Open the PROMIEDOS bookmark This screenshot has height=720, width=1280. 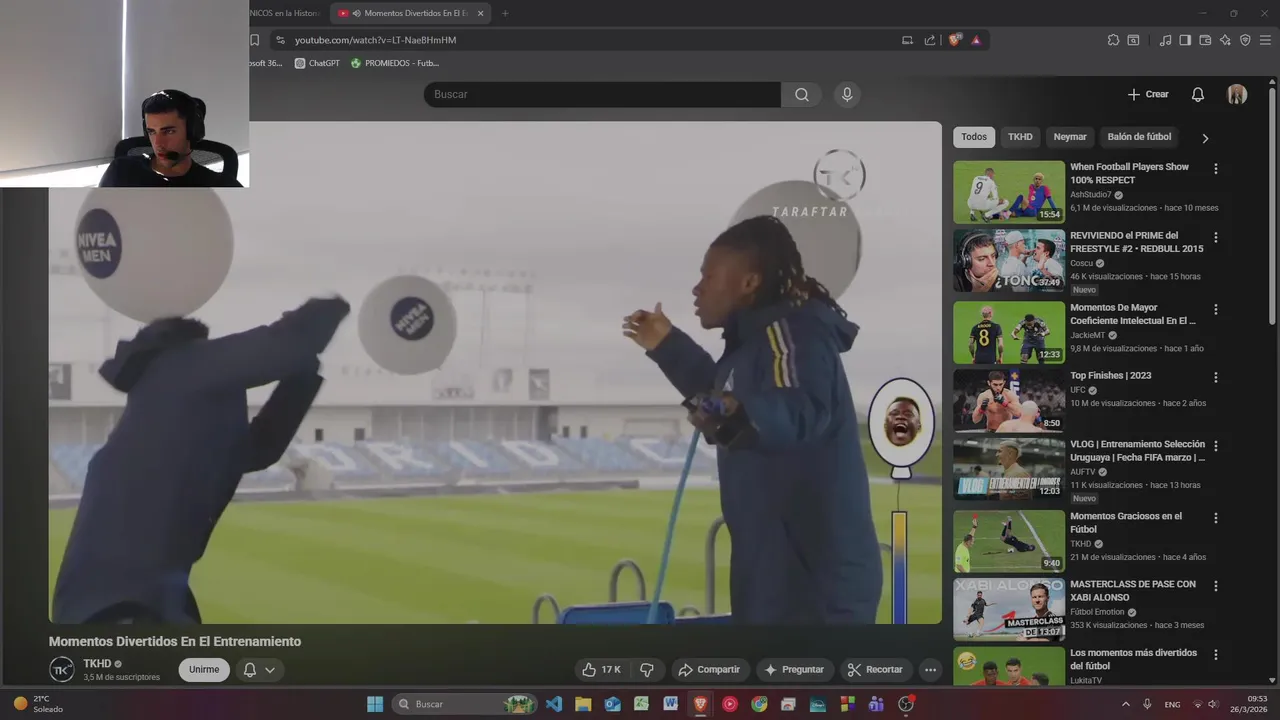tap(394, 63)
